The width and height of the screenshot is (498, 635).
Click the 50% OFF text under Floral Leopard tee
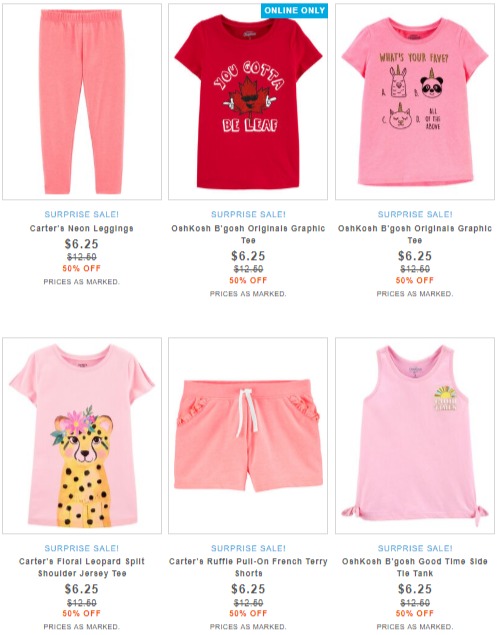pos(82,613)
